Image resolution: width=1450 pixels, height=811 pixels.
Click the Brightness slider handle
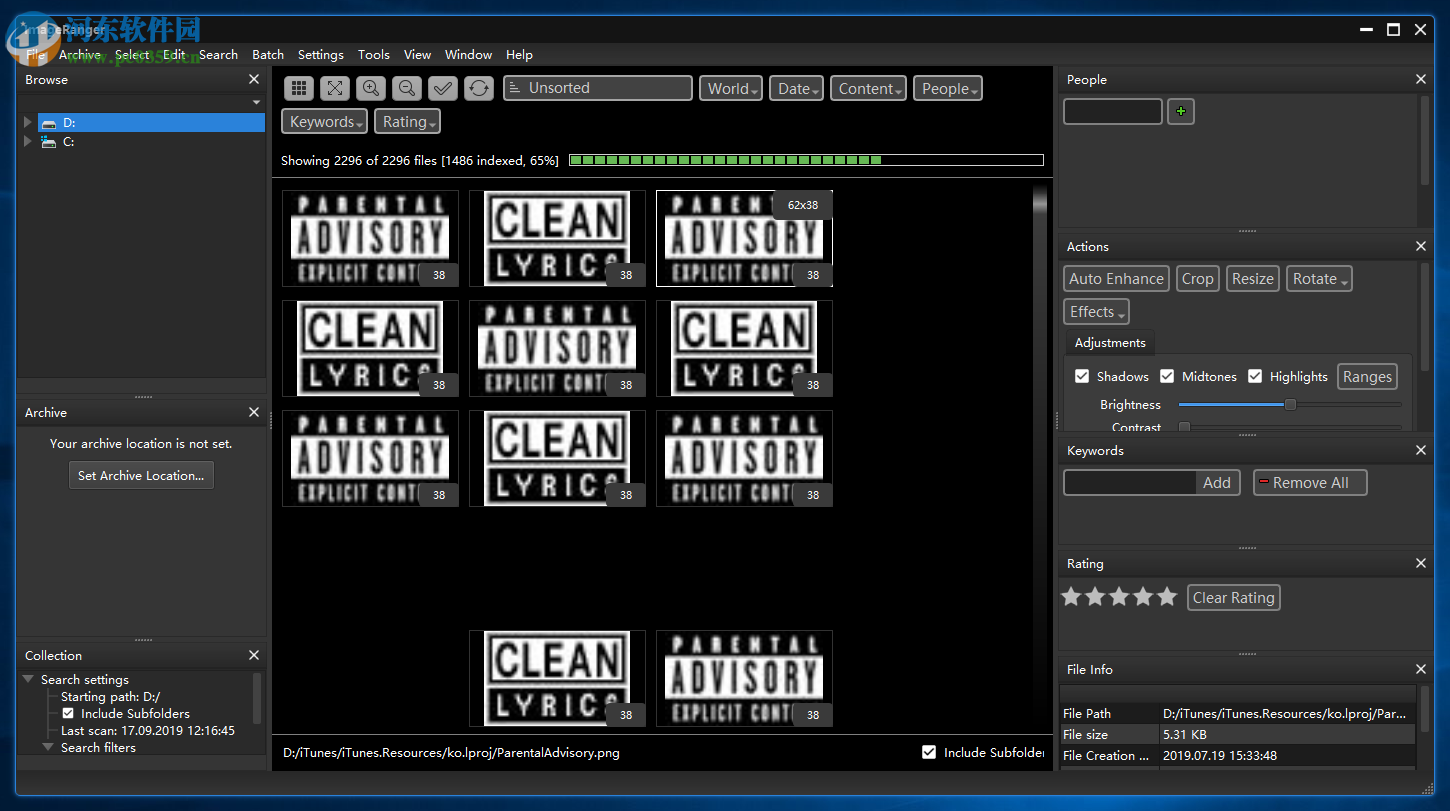[x=1290, y=405]
